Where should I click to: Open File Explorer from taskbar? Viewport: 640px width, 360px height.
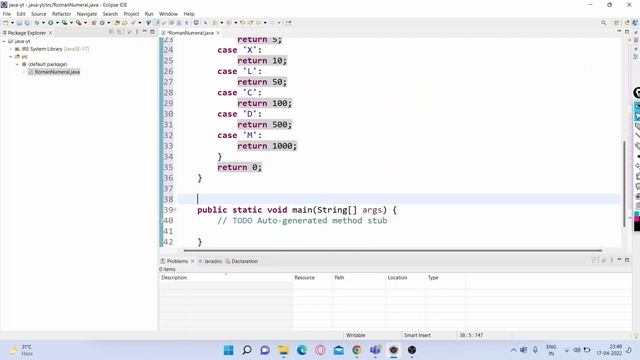[283, 350]
